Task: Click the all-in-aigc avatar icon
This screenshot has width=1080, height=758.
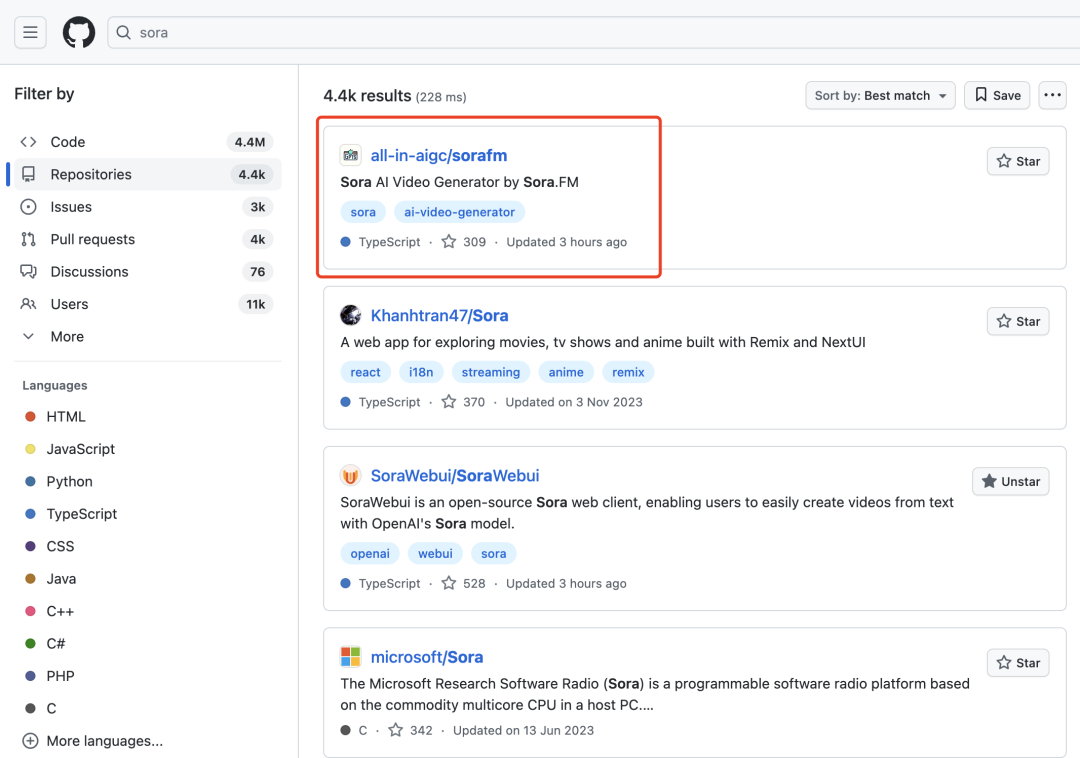Action: pyautogui.click(x=351, y=155)
